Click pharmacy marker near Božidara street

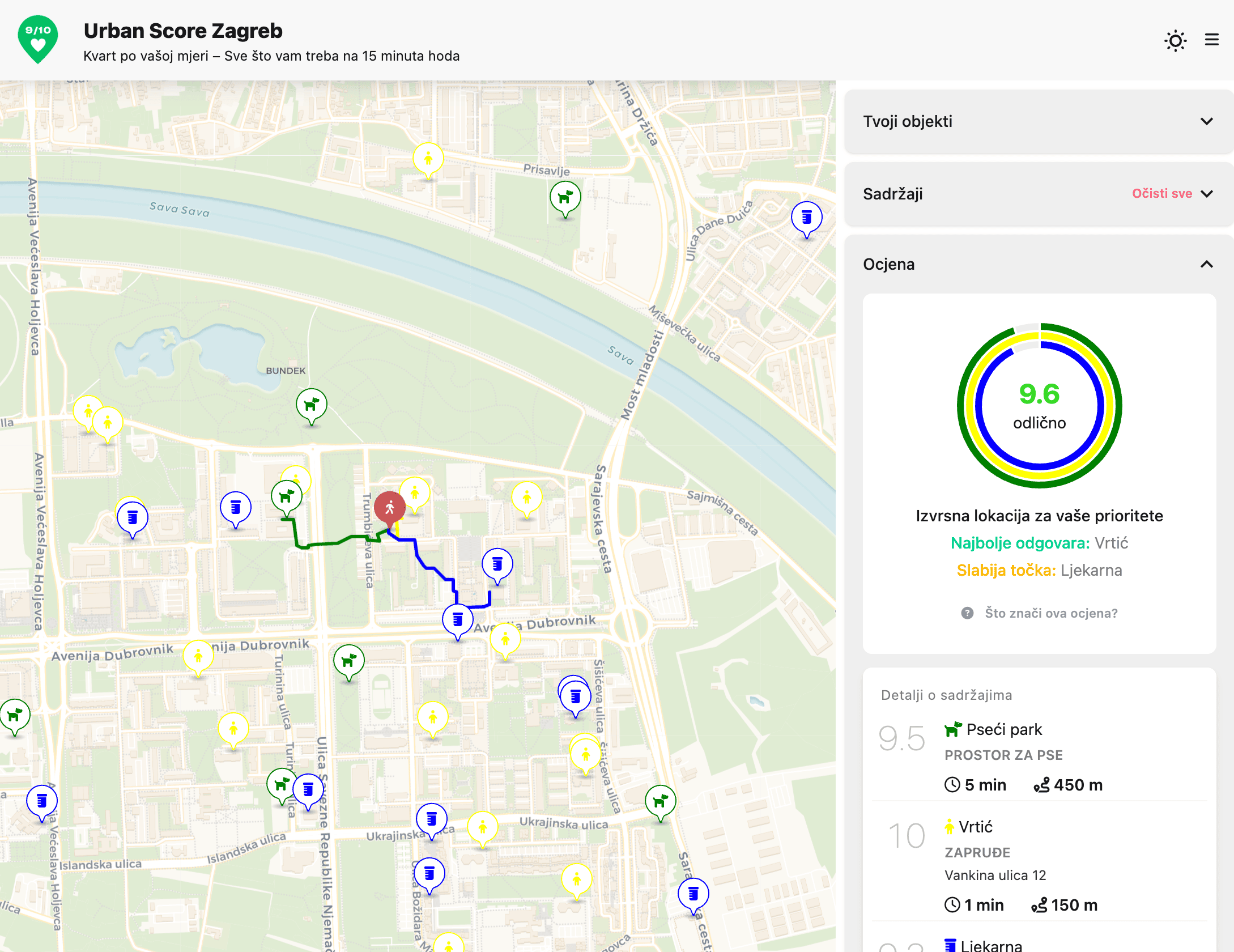(429, 875)
